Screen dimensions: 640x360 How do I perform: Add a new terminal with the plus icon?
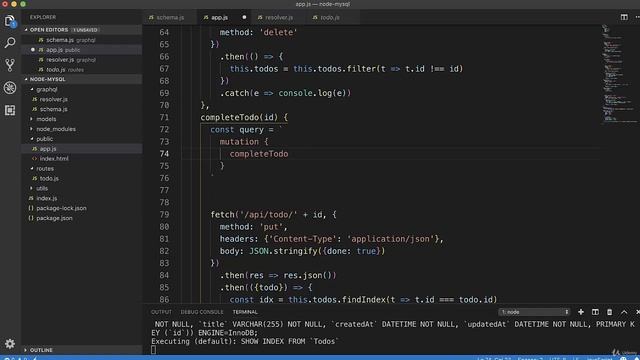point(580,312)
